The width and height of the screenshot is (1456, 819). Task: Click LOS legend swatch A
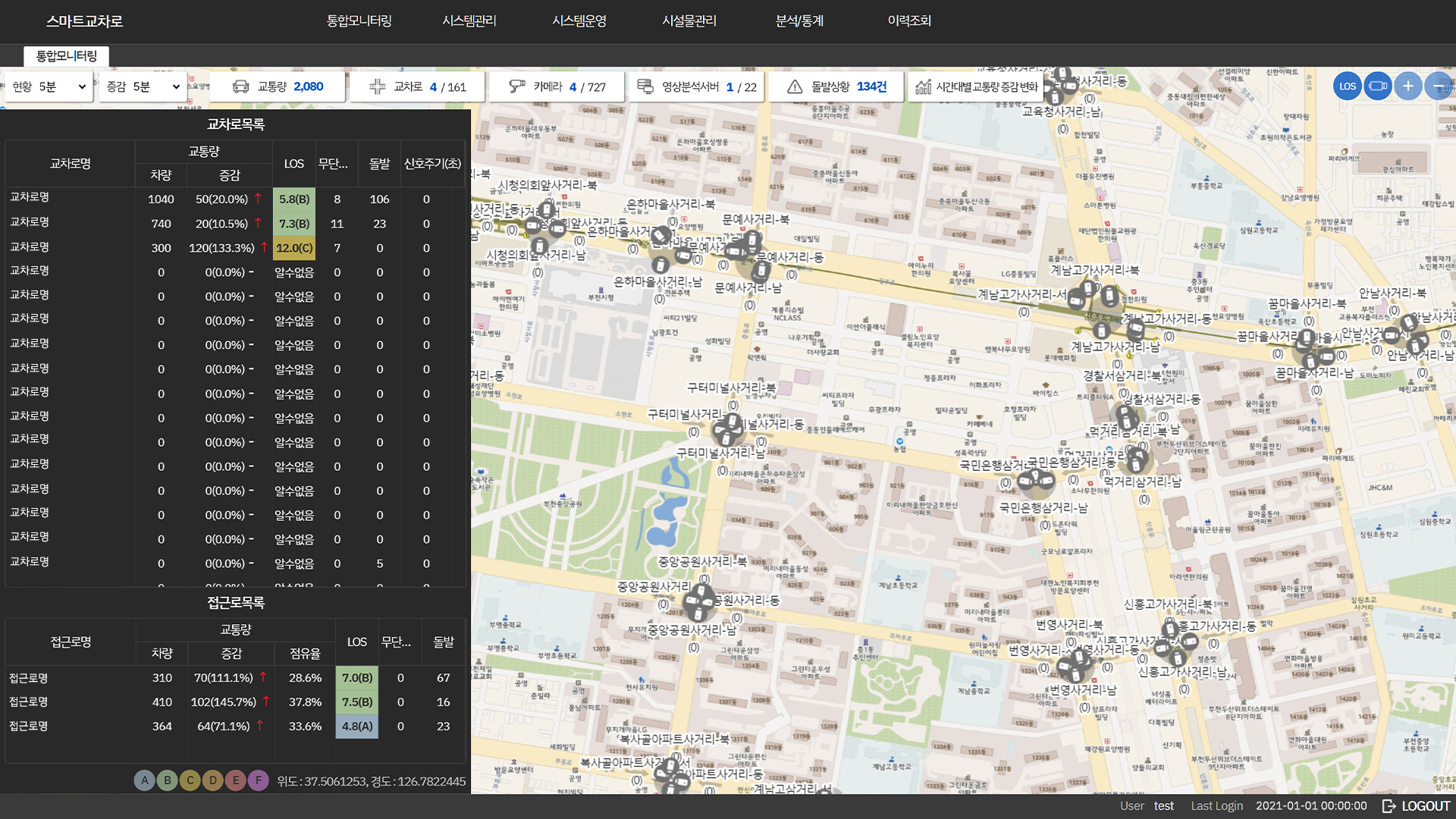point(145,780)
